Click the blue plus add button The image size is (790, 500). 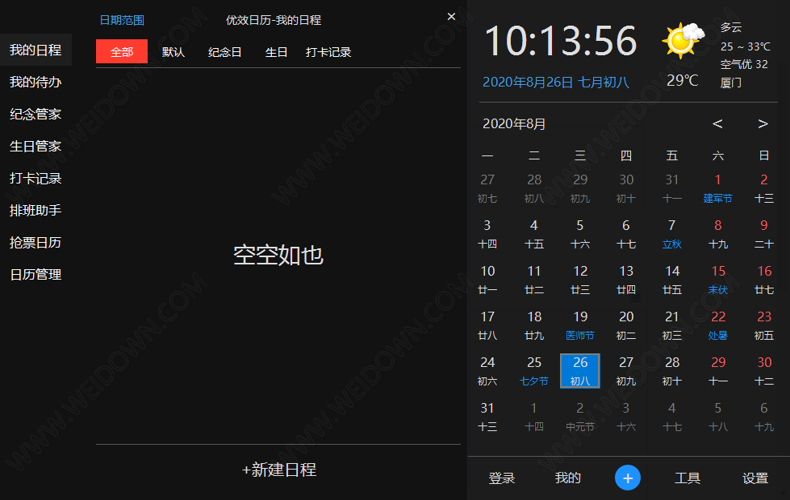tap(627, 478)
